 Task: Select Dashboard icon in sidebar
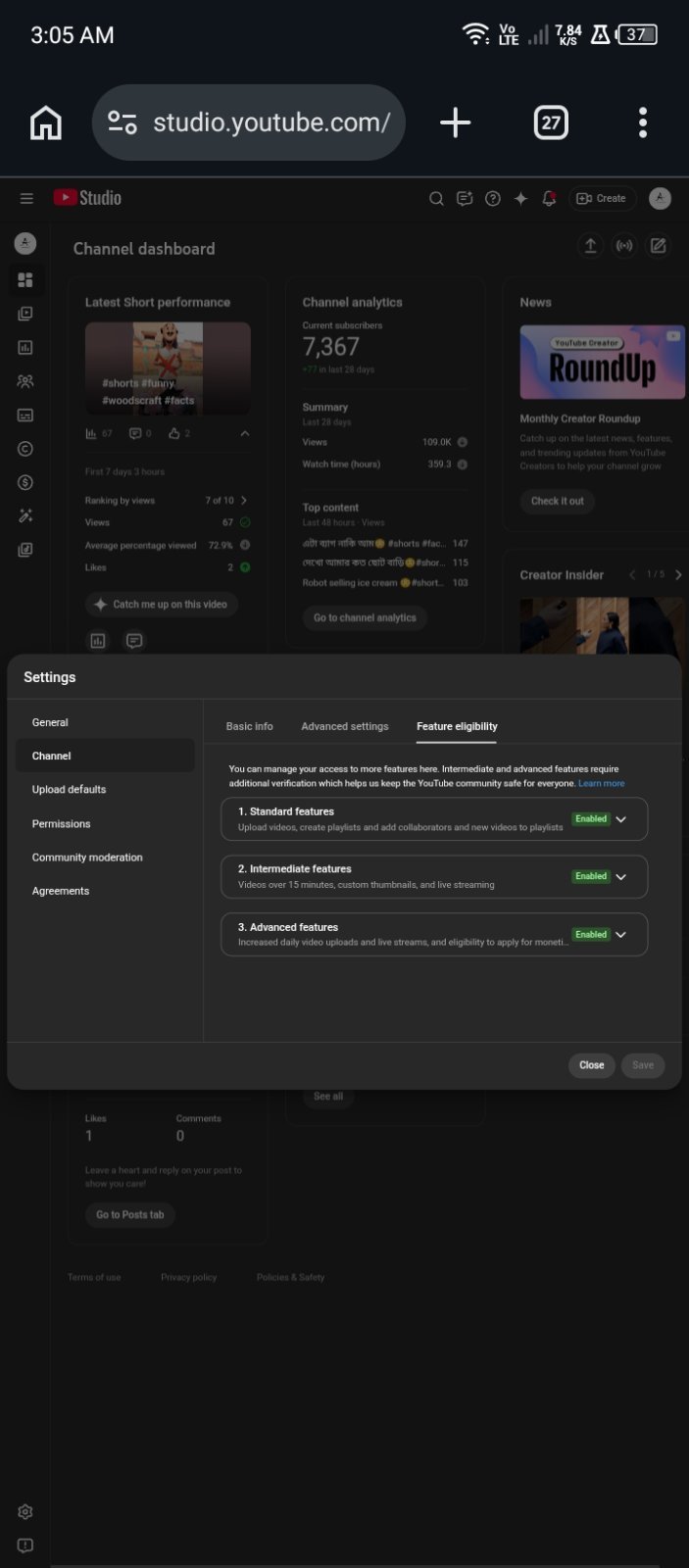tap(25, 280)
